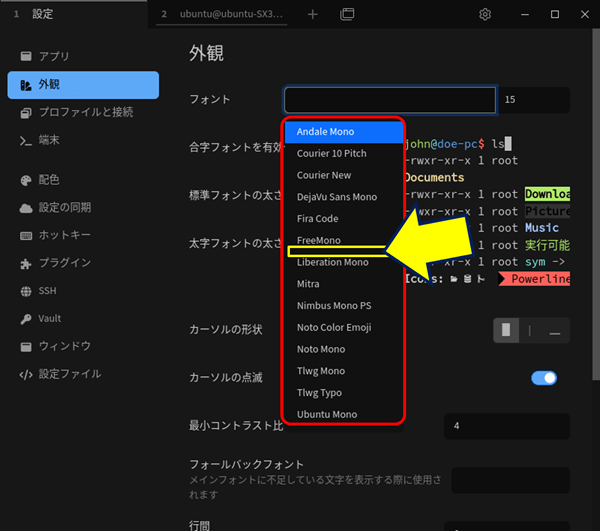Viewport: 600px width, 531px height.
Task: Click the フォールバックフォント input field
Action: (510, 480)
